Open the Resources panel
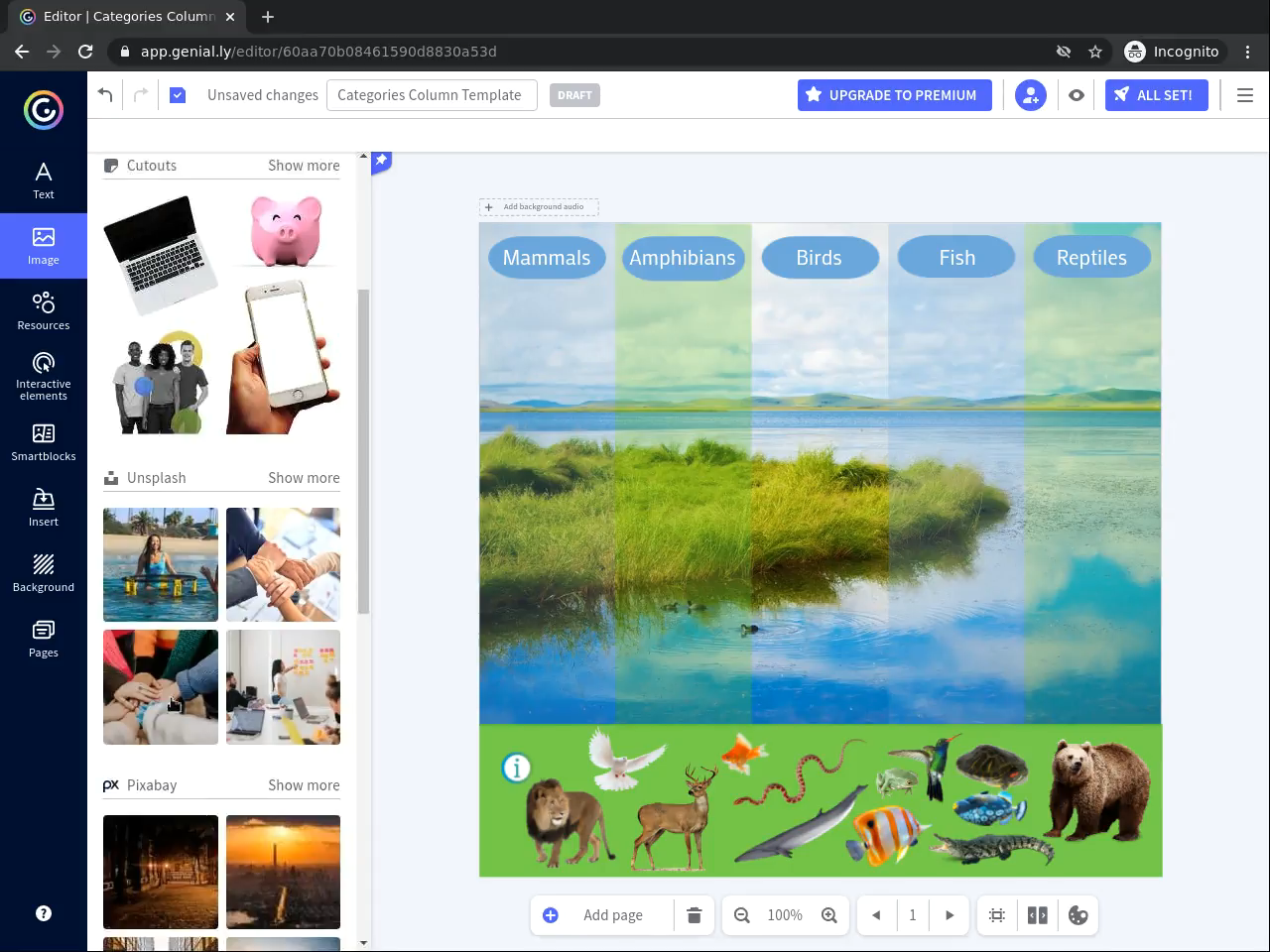This screenshot has width=1270, height=952. point(44,311)
